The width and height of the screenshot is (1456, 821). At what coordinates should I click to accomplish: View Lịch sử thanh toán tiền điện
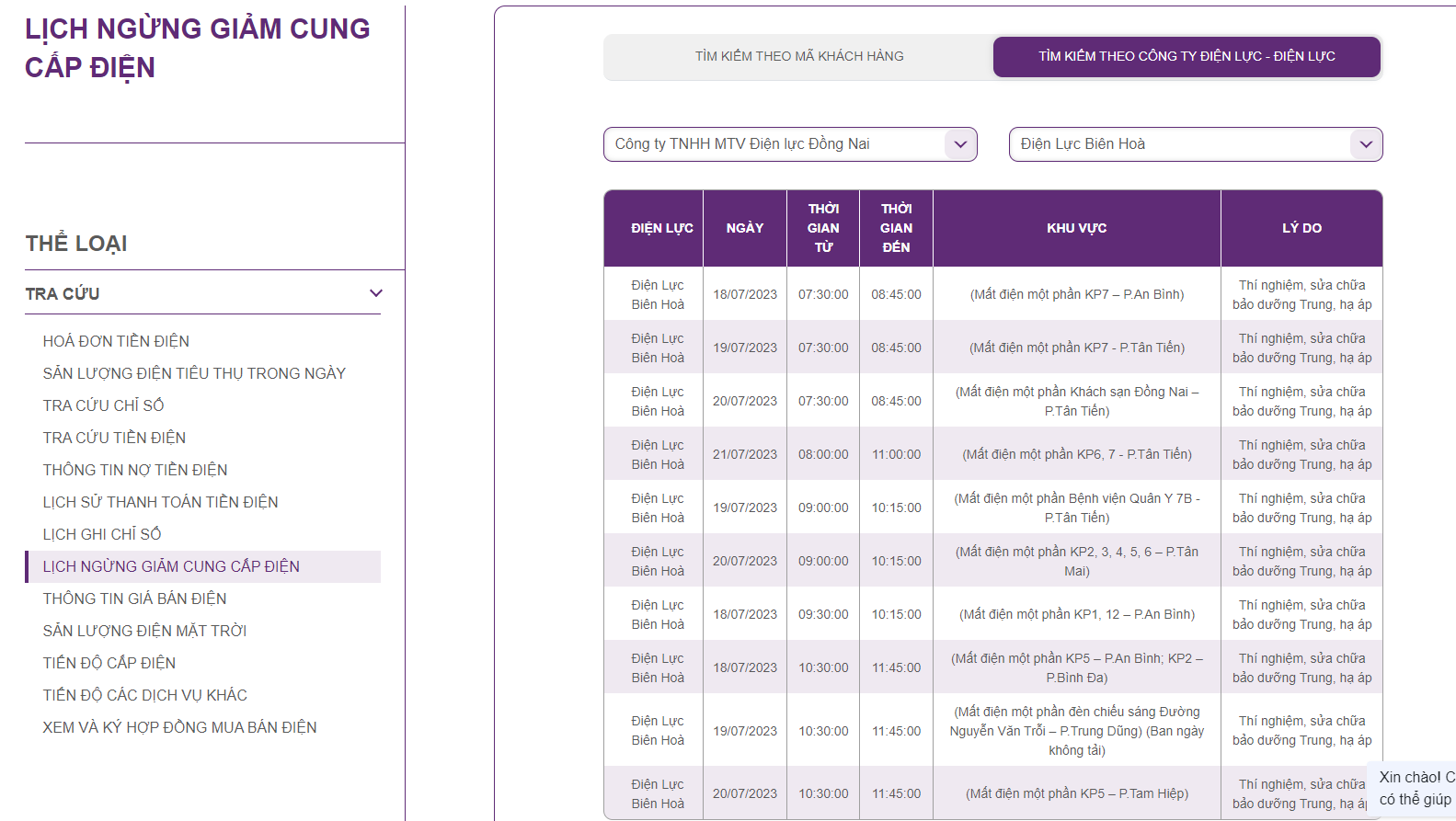point(160,502)
